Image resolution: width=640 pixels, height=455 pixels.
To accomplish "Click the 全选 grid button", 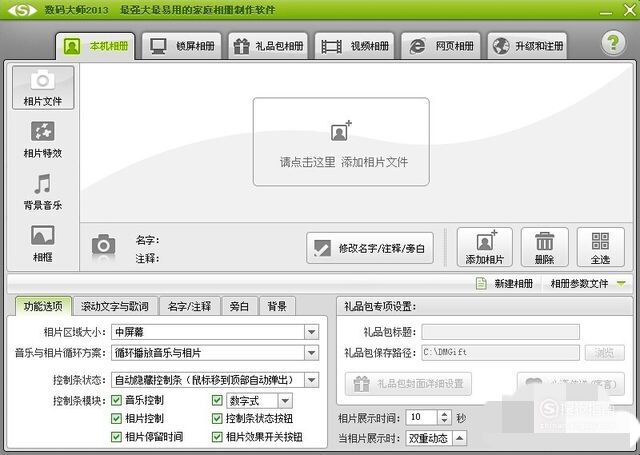I will [600, 247].
